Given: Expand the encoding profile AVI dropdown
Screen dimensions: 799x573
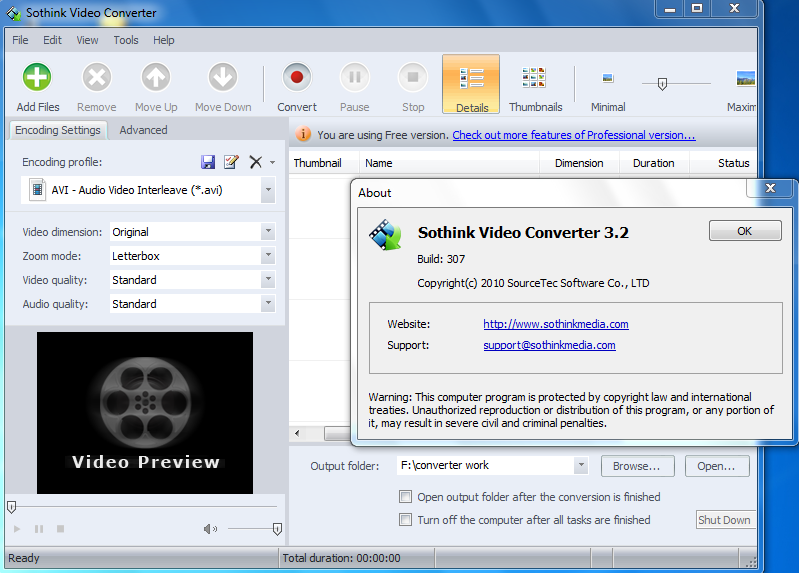Looking at the screenshot, I should pyautogui.click(x=268, y=190).
